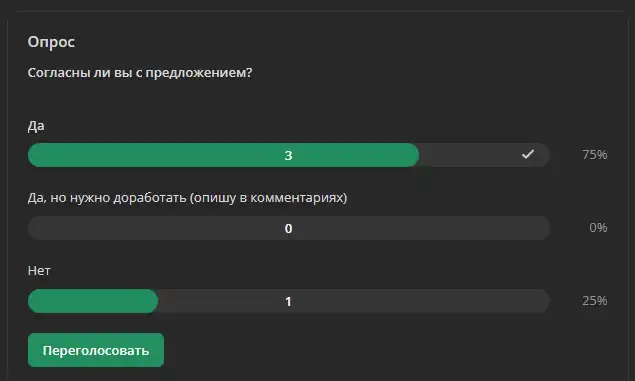Screen dimensions: 635x381
Task: Click the 0% result label
Action: coord(598,228)
